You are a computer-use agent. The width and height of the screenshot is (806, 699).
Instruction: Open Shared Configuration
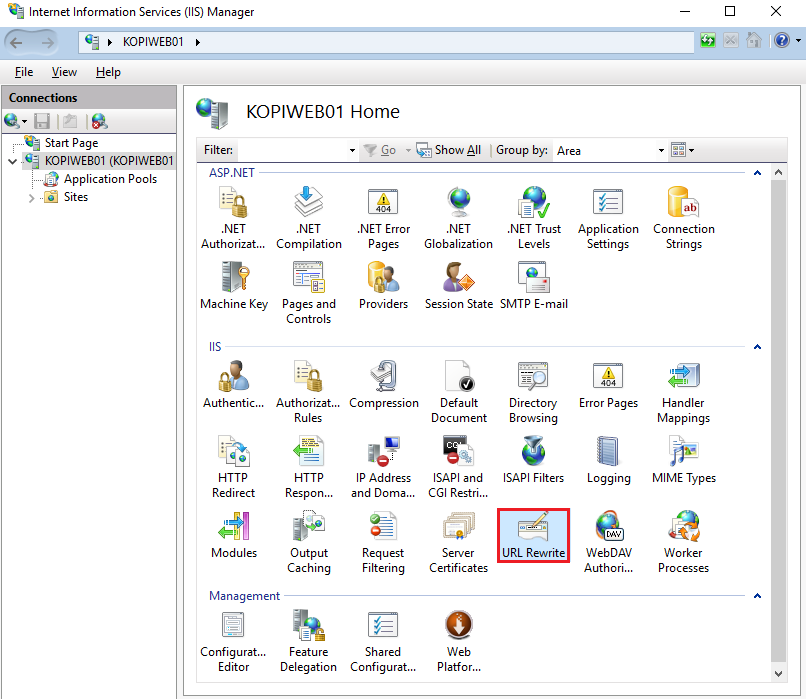[x=383, y=641]
